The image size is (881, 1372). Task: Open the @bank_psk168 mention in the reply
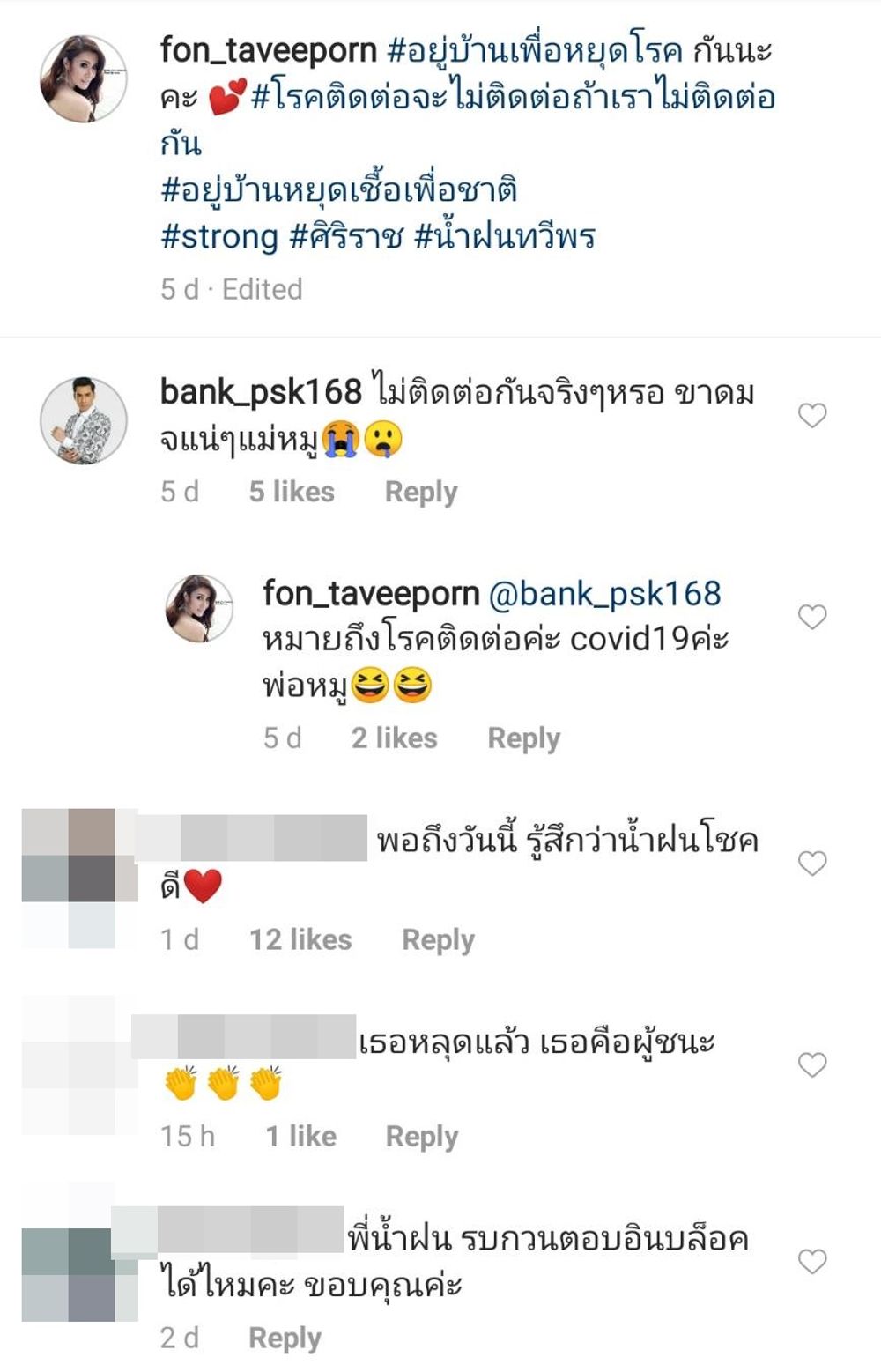tap(604, 595)
